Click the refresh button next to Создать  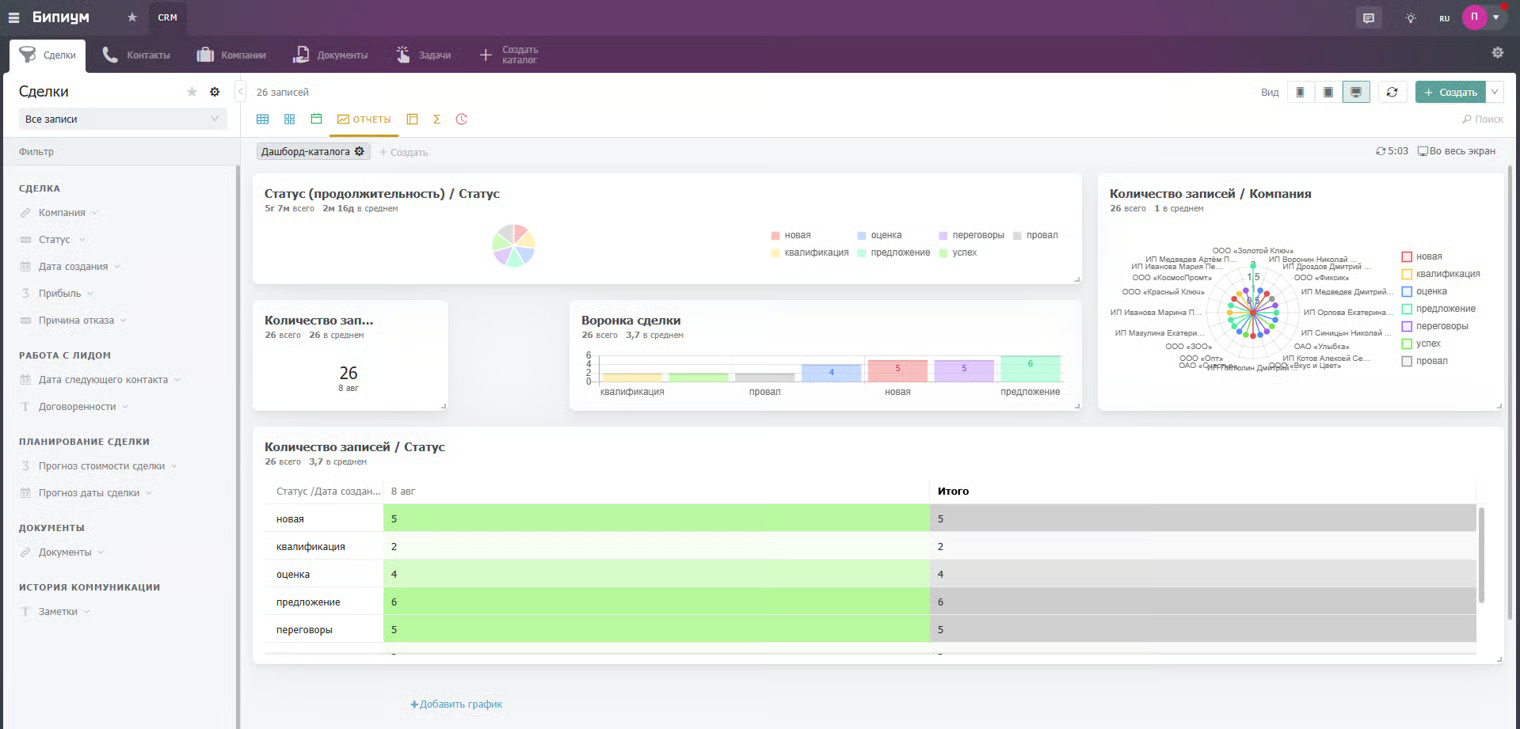coord(1391,92)
